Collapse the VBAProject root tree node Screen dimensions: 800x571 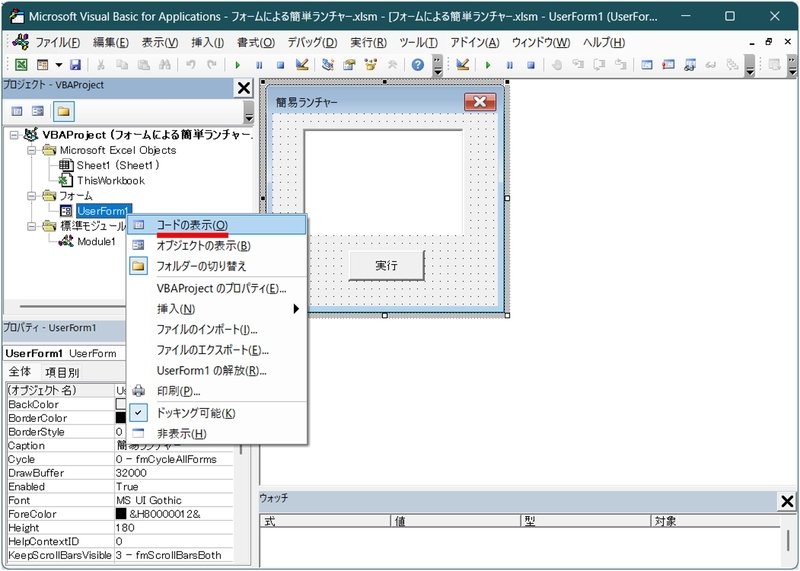tap(14, 135)
